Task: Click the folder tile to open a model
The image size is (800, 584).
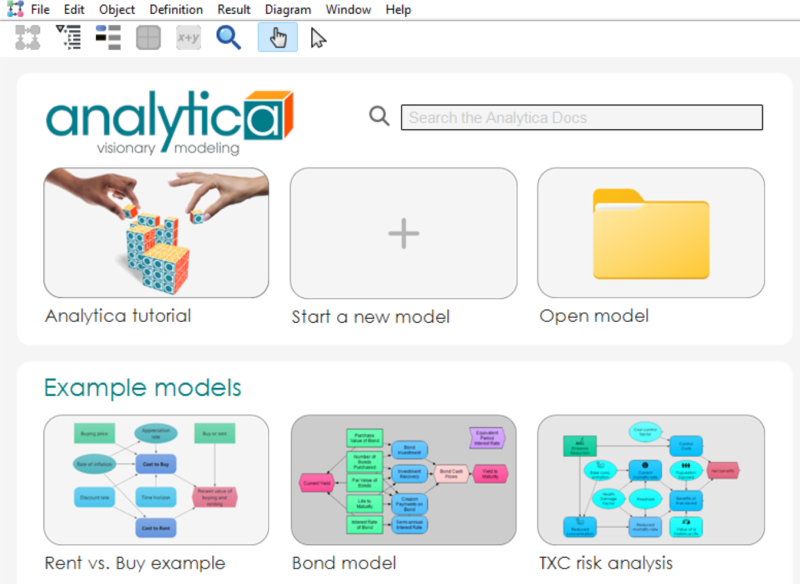Action: point(651,233)
